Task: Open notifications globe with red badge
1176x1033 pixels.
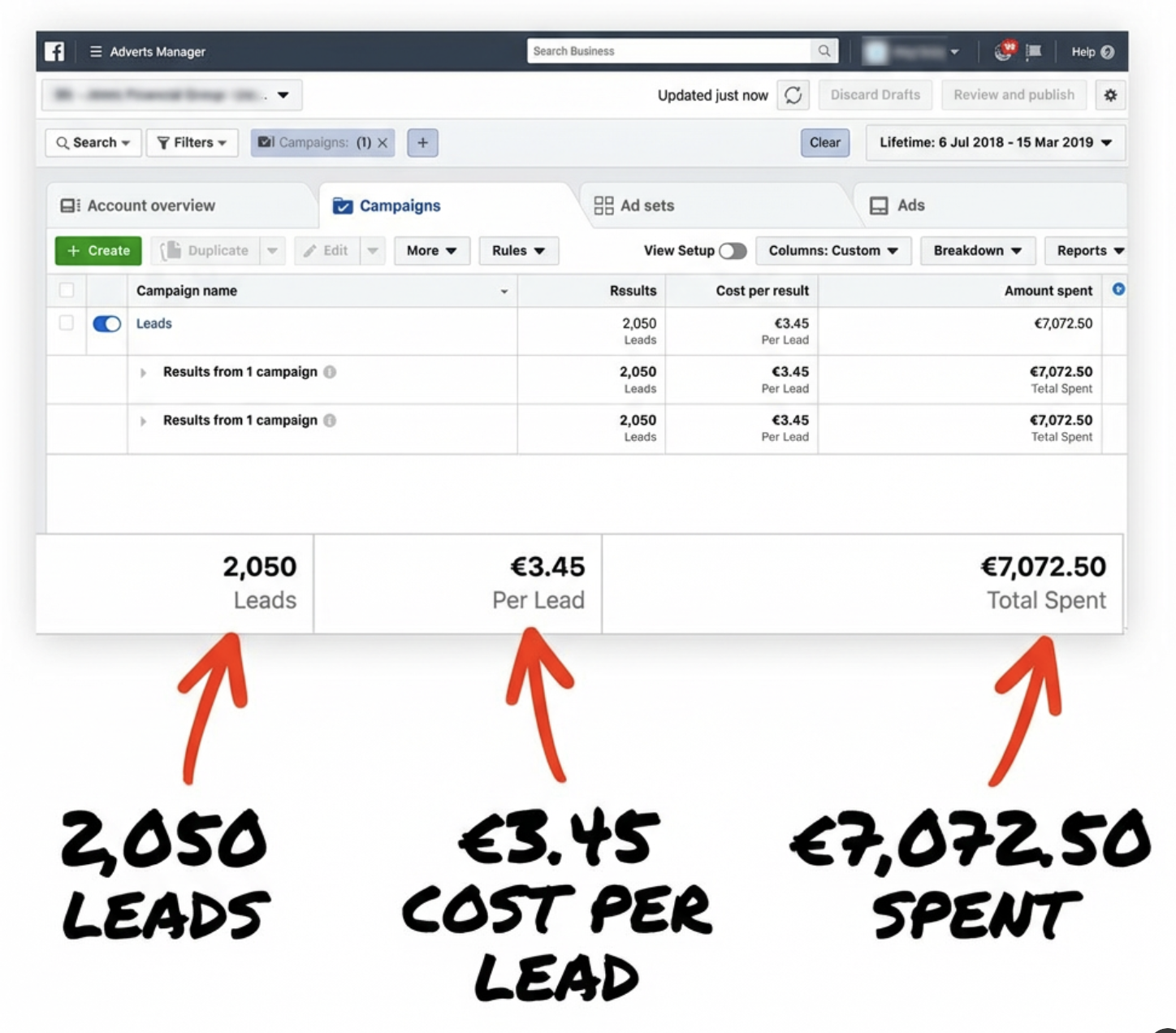Action: [x=1005, y=51]
